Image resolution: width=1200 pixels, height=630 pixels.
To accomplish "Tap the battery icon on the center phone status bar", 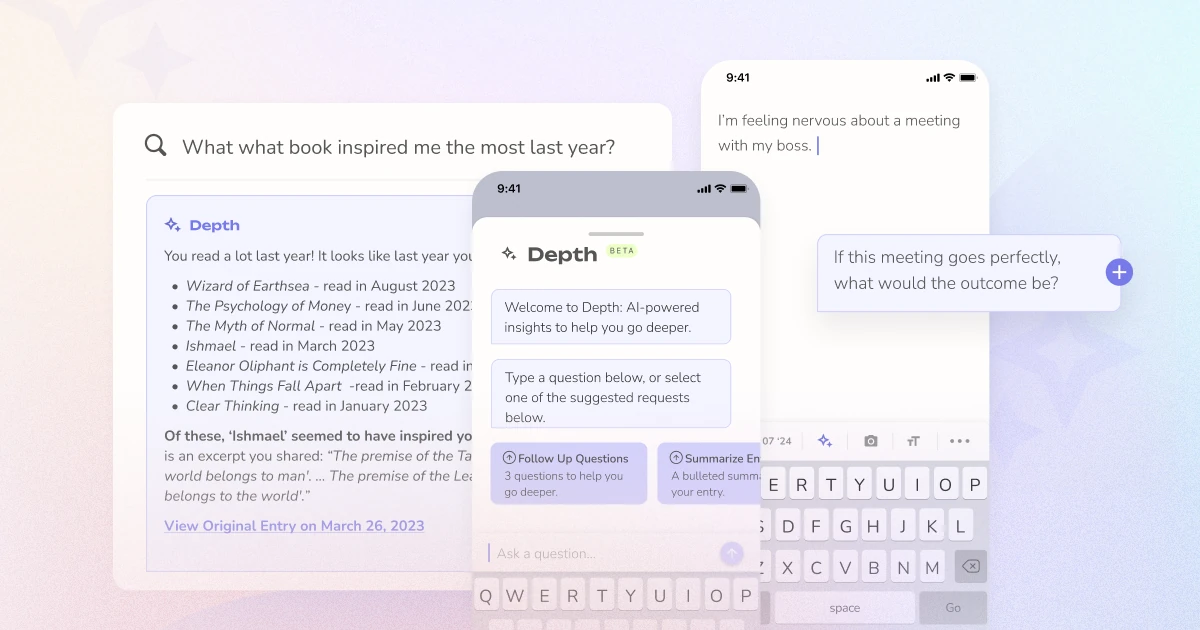I will pyautogui.click(x=739, y=188).
